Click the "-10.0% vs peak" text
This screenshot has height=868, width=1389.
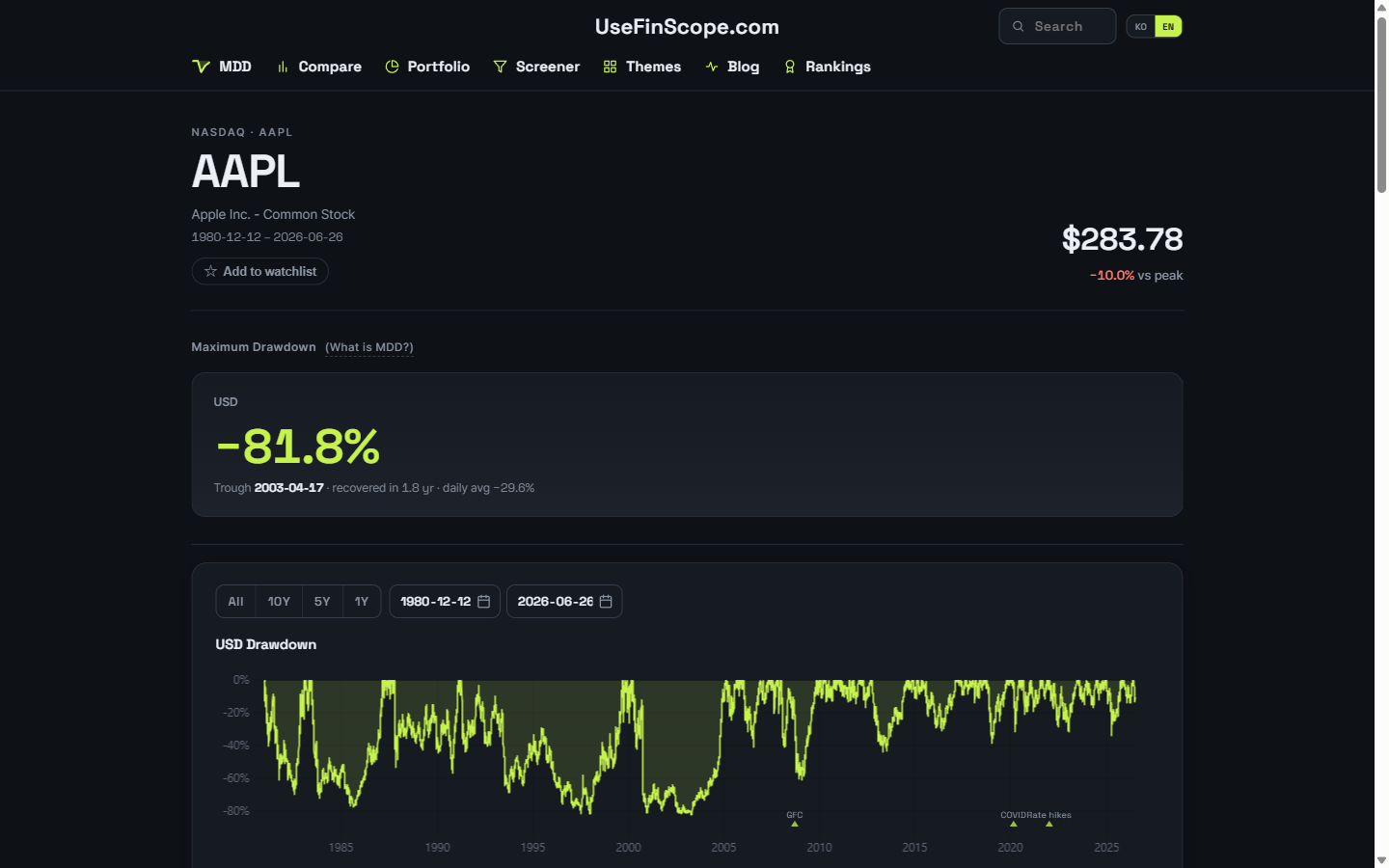(1136, 275)
